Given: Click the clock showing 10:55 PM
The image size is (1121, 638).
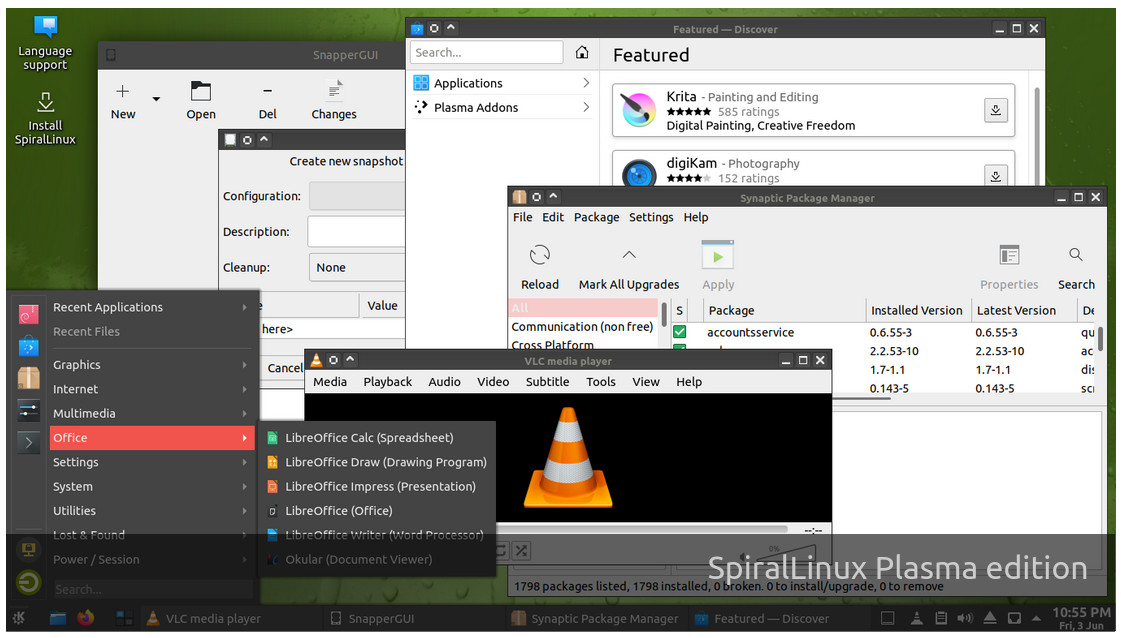Looking at the screenshot, I should point(1082,618).
